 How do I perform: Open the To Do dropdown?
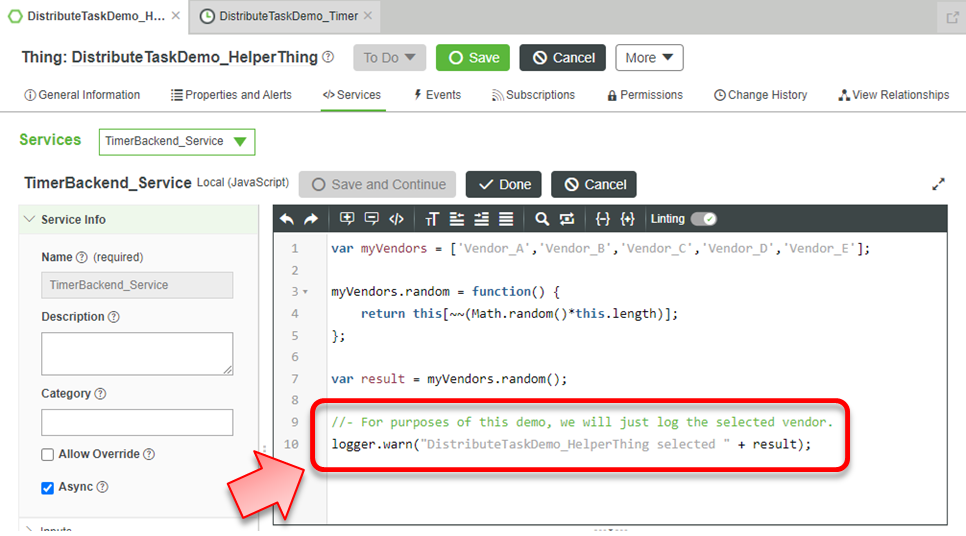(x=389, y=57)
